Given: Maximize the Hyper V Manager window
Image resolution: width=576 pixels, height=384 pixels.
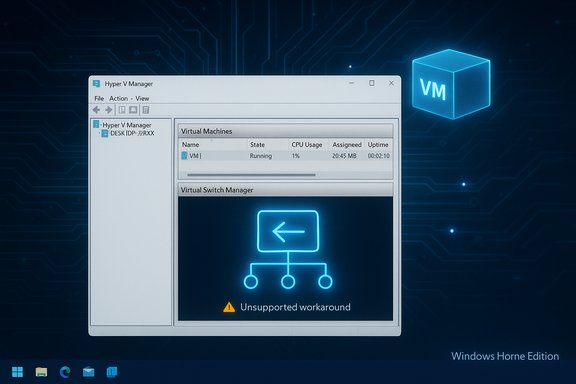Looking at the screenshot, I should (372, 83).
